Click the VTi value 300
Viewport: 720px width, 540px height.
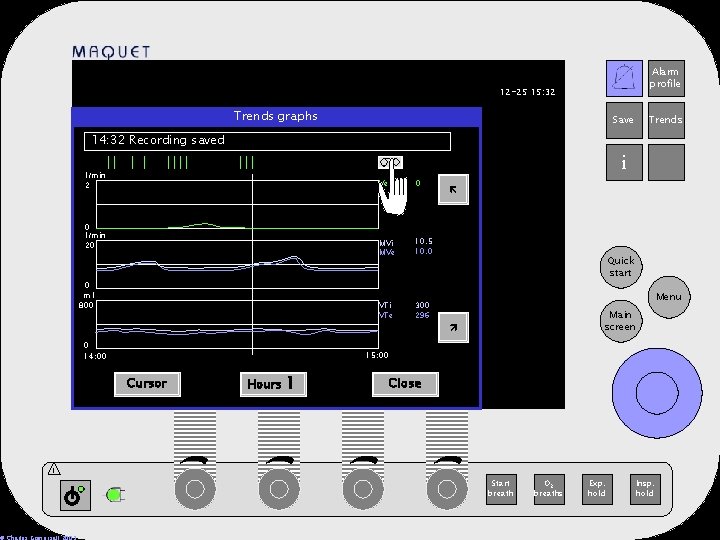click(422, 305)
